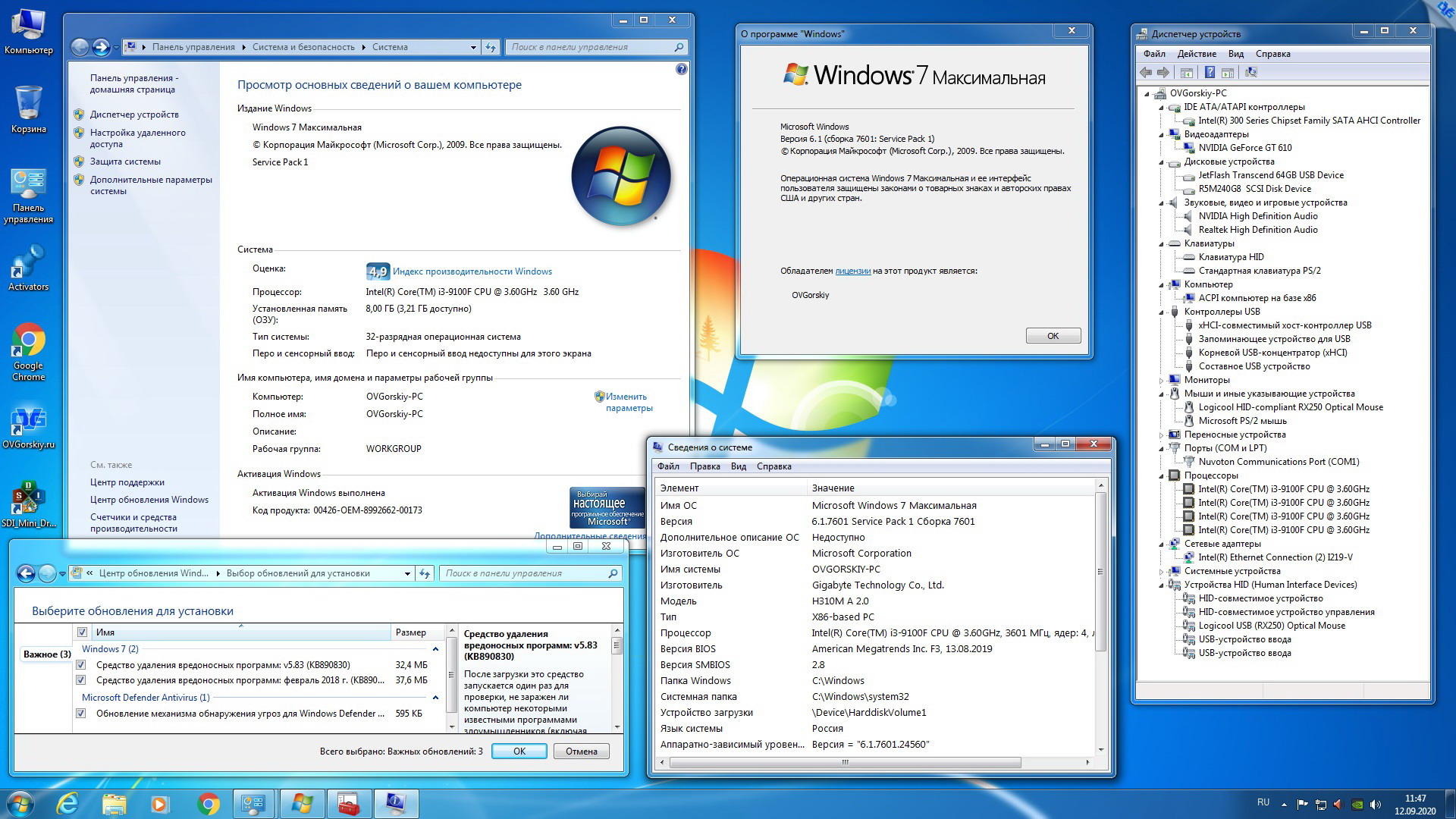This screenshot has width=1456, height=819.
Task: Open Windows Explorer folder in taskbar
Action: pos(114,804)
